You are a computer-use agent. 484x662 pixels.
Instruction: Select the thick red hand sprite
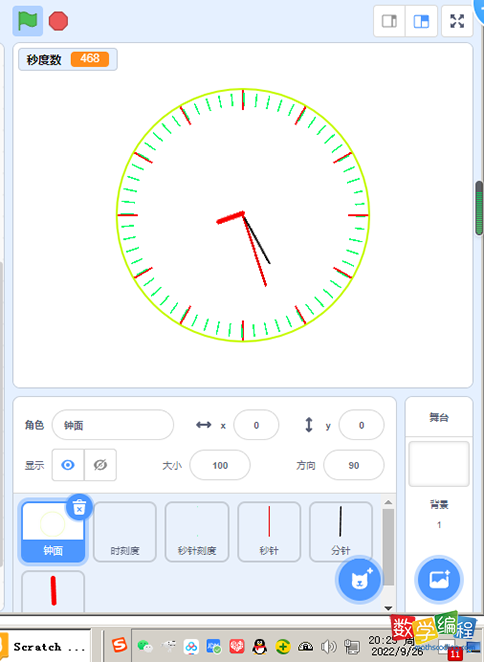tap(53, 591)
